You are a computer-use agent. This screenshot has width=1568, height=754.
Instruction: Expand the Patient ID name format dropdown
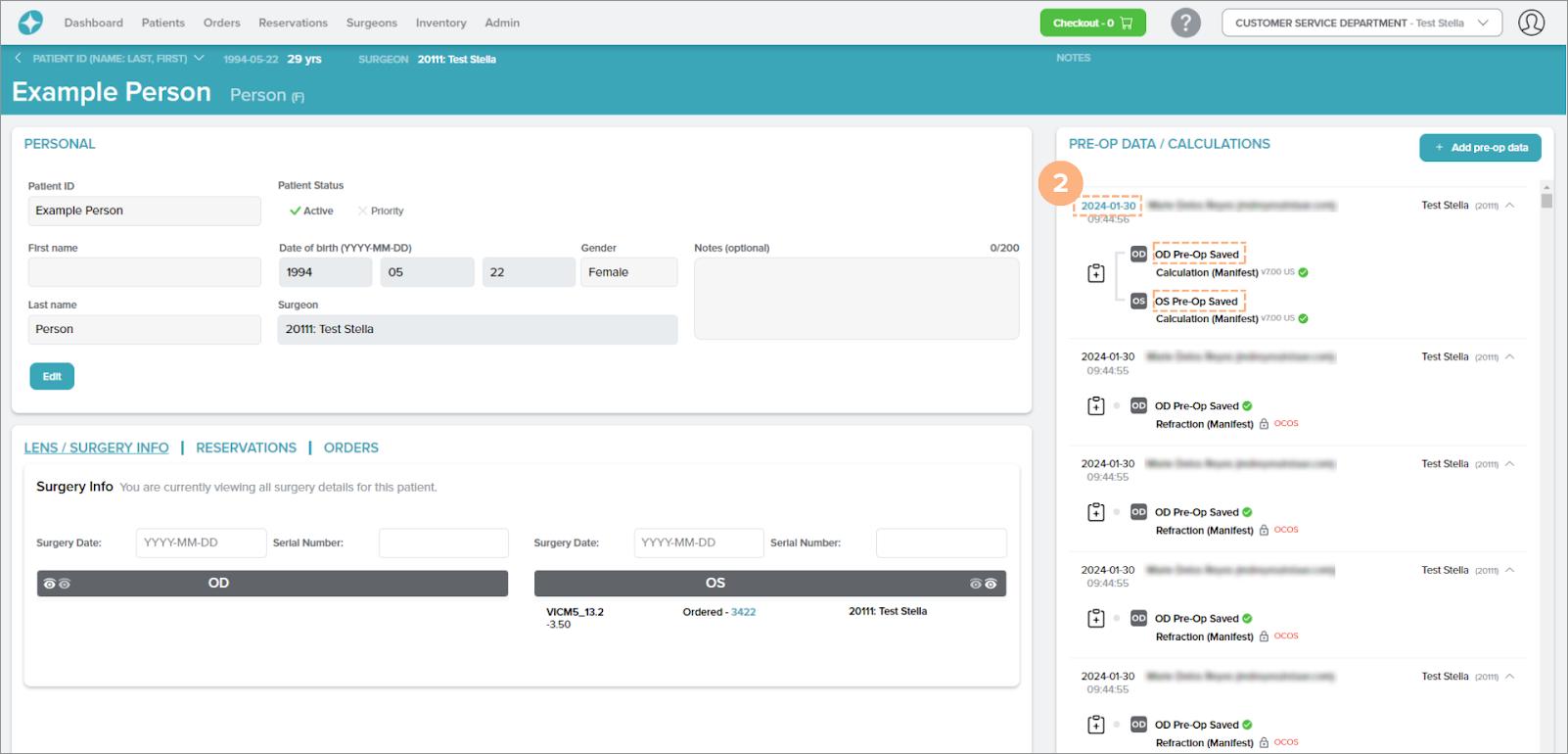coord(200,59)
